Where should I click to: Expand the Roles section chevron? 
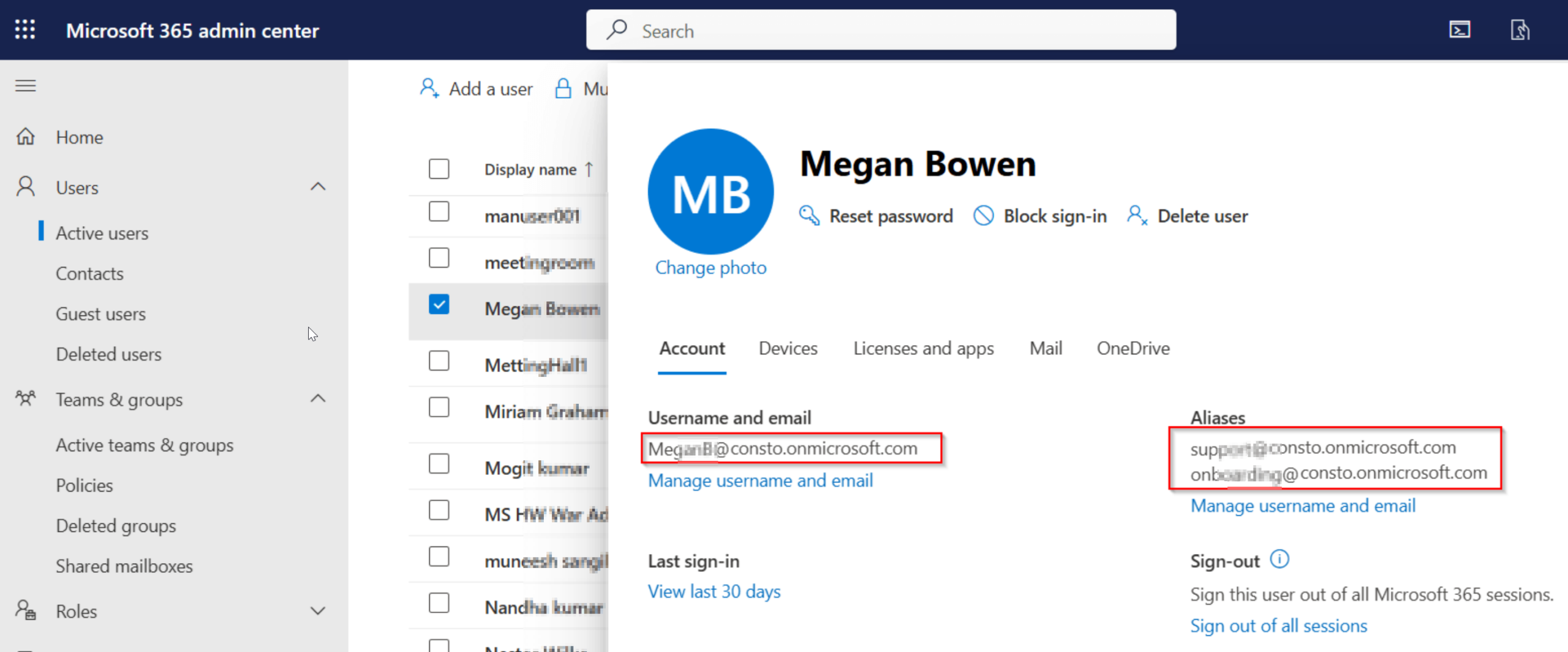click(x=318, y=611)
